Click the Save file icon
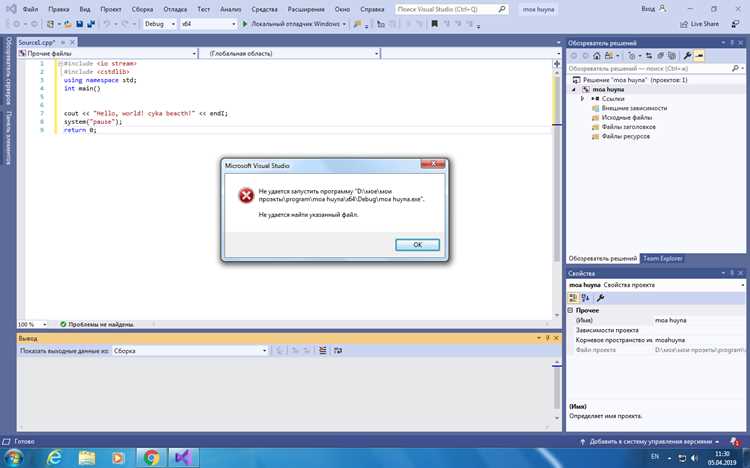Viewport: 750px width, 468px height. [x=79, y=24]
